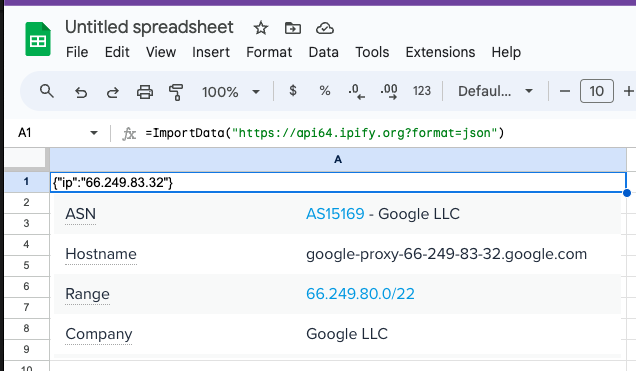Click the Range label

(87, 294)
